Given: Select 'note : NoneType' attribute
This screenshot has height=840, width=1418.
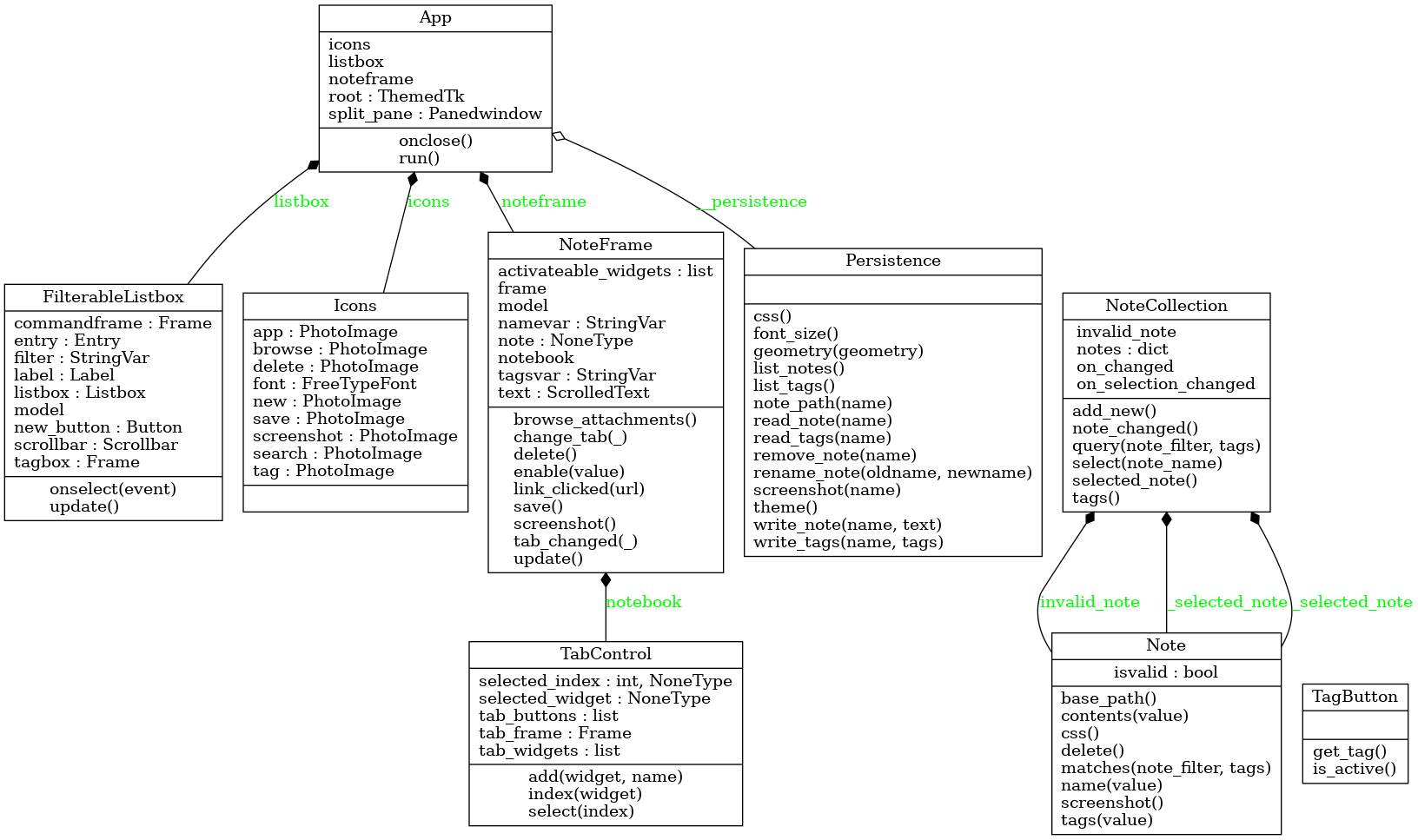Looking at the screenshot, I should tap(566, 341).
